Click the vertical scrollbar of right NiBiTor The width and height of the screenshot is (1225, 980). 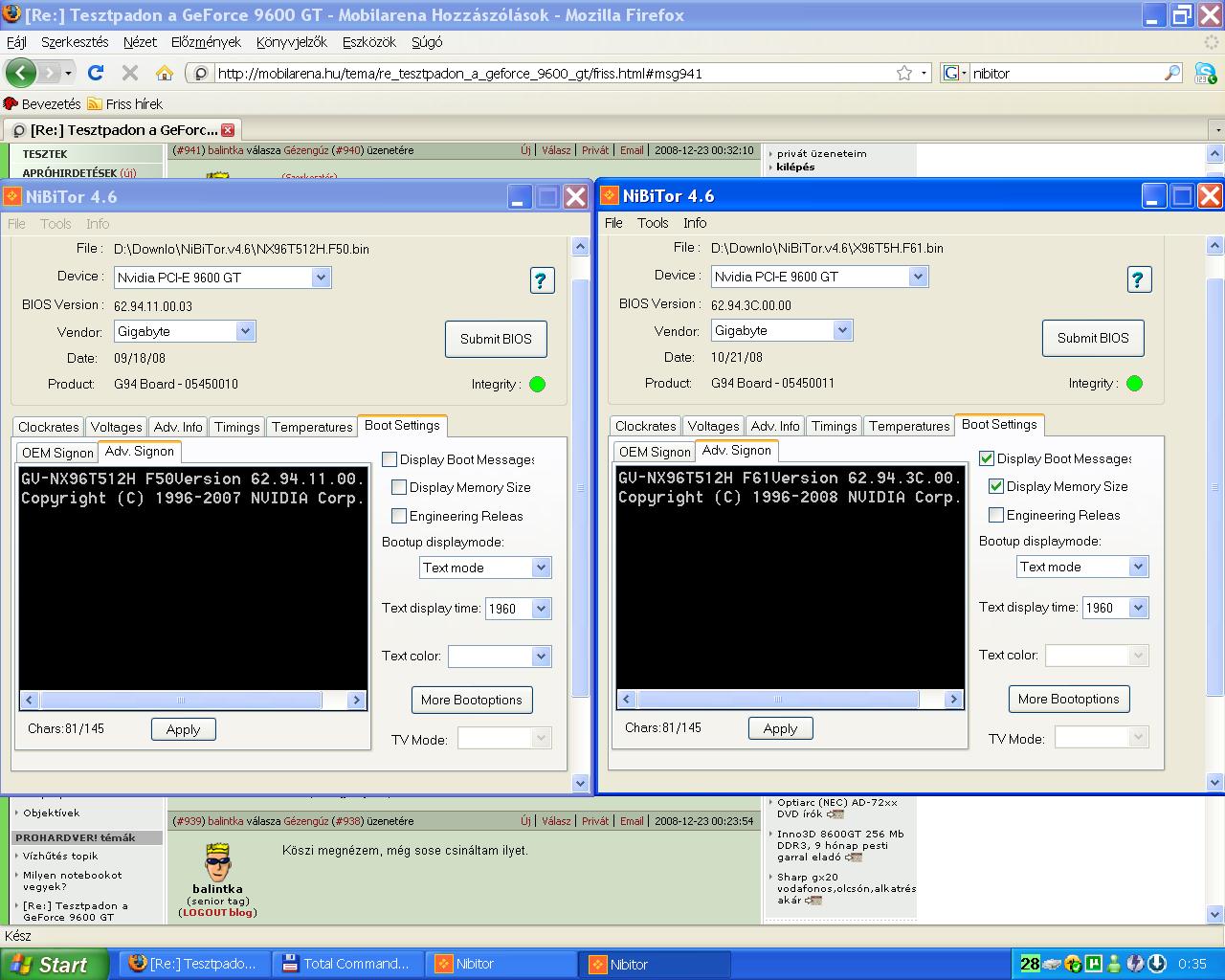click(x=1215, y=515)
